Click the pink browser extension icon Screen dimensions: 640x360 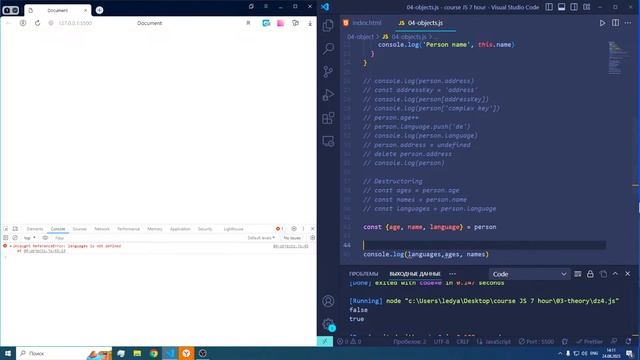(x=280, y=23)
